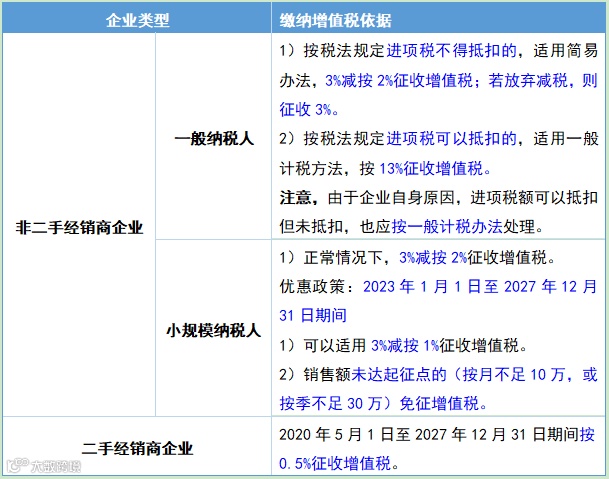The height and width of the screenshot is (479, 609).
Task: Select the 一般纳税人 cell
Action: pyautogui.click(x=214, y=138)
